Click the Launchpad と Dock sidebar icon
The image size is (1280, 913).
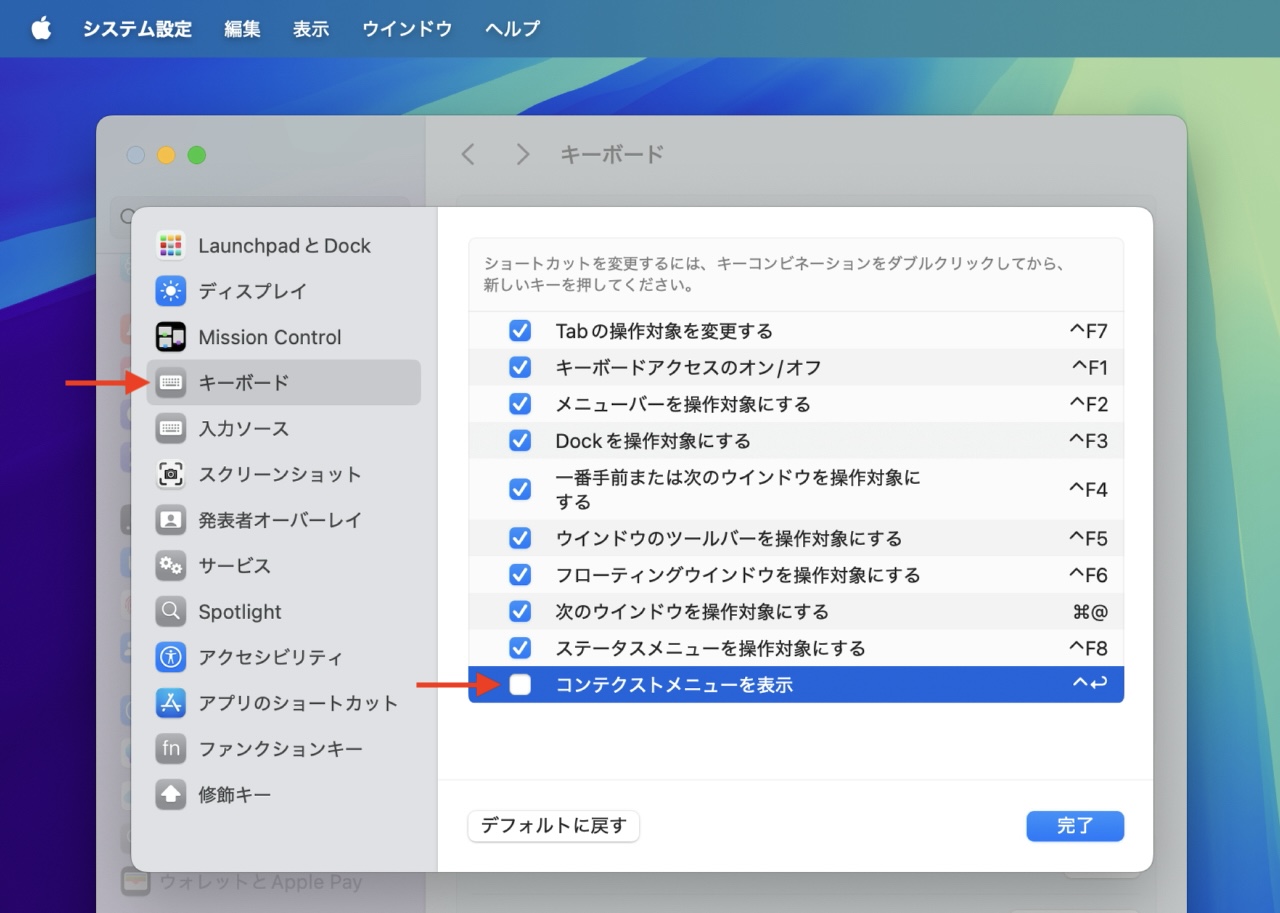pos(171,245)
